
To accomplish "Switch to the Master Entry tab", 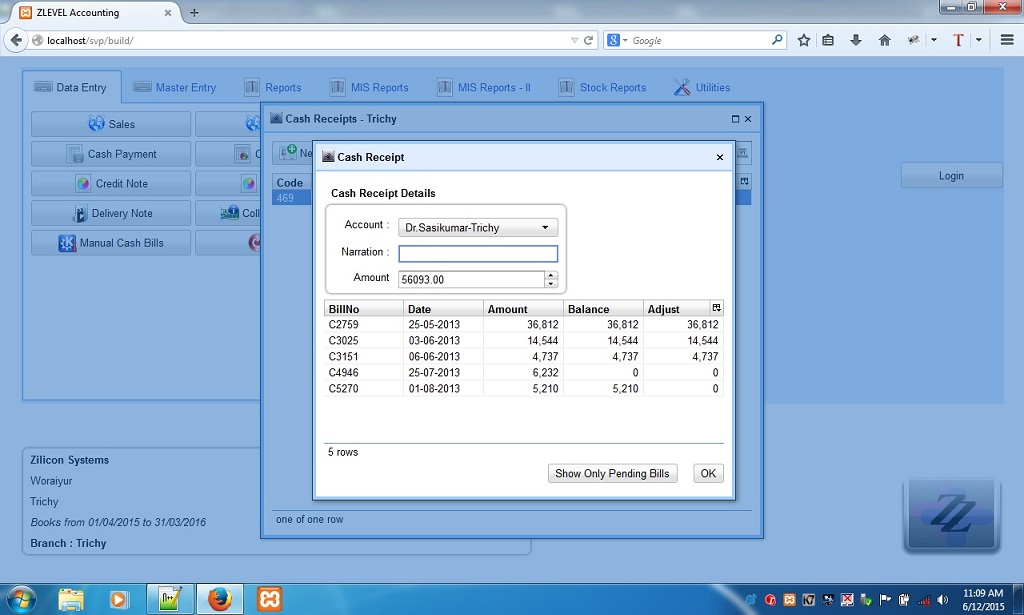I will [x=176, y=87].
